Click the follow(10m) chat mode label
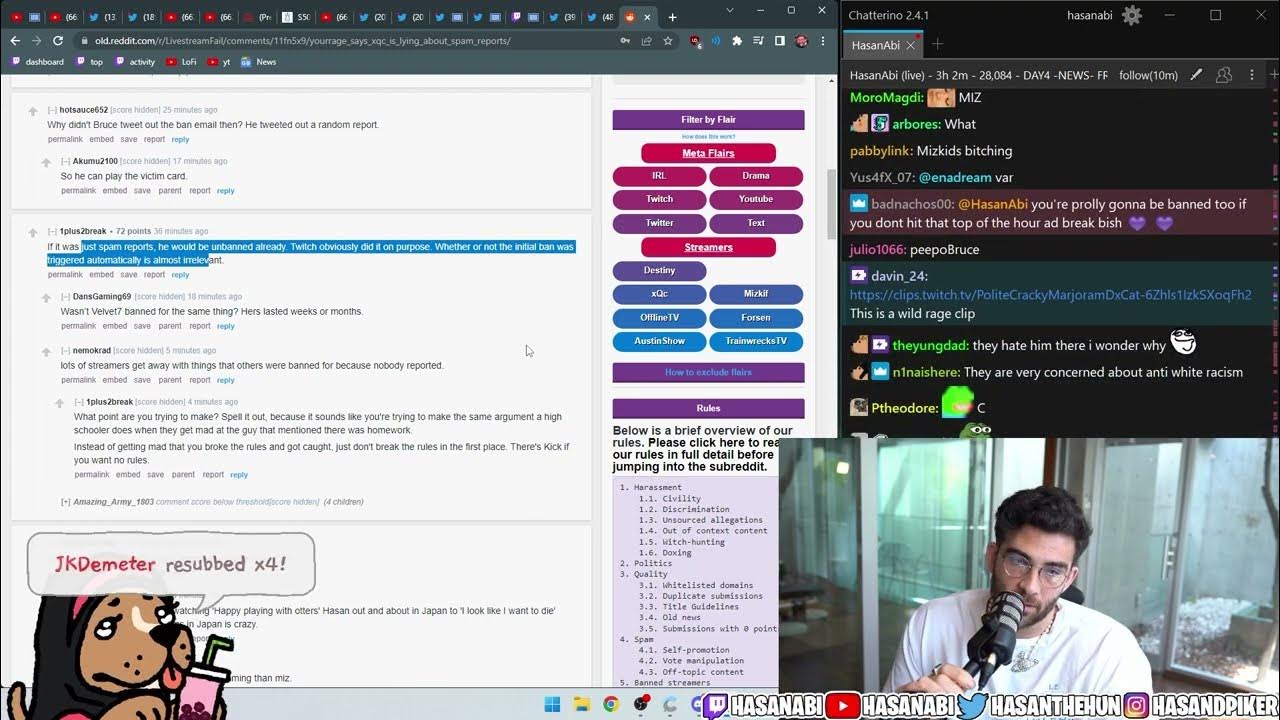The image size is (1280, 720). tap(1148, 75)
